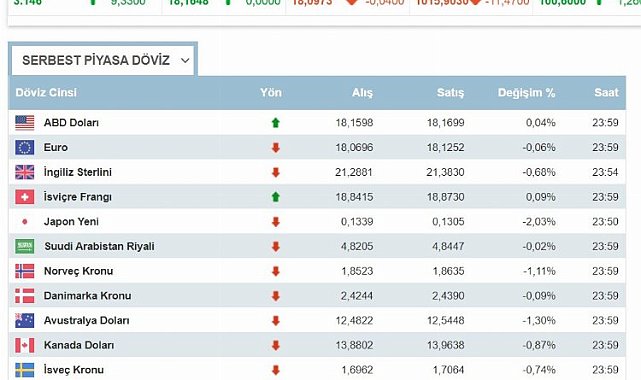The height and width of the screenshot is (380, 641).
Task: Select Euro sell price 18,1252
Action: pos(445,148)
